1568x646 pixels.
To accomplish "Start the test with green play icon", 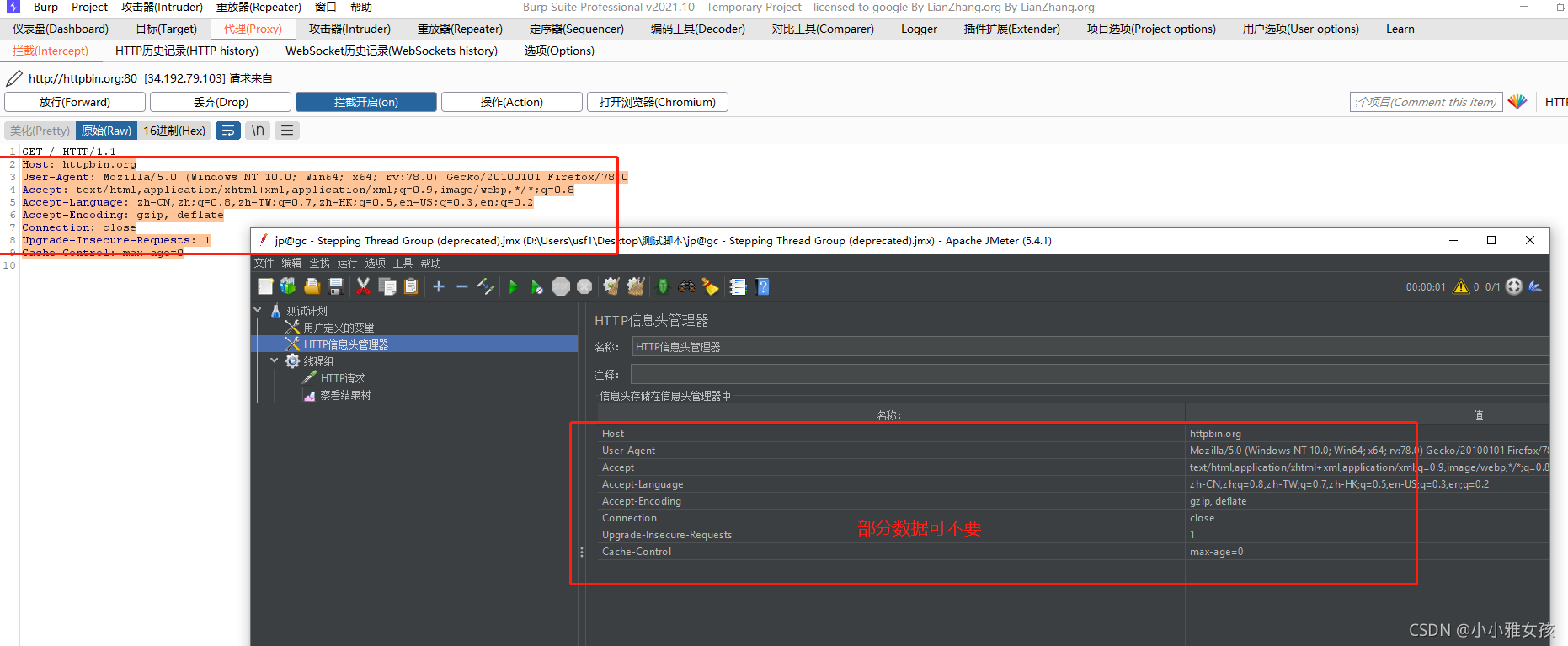I will [x=513, y=286].
